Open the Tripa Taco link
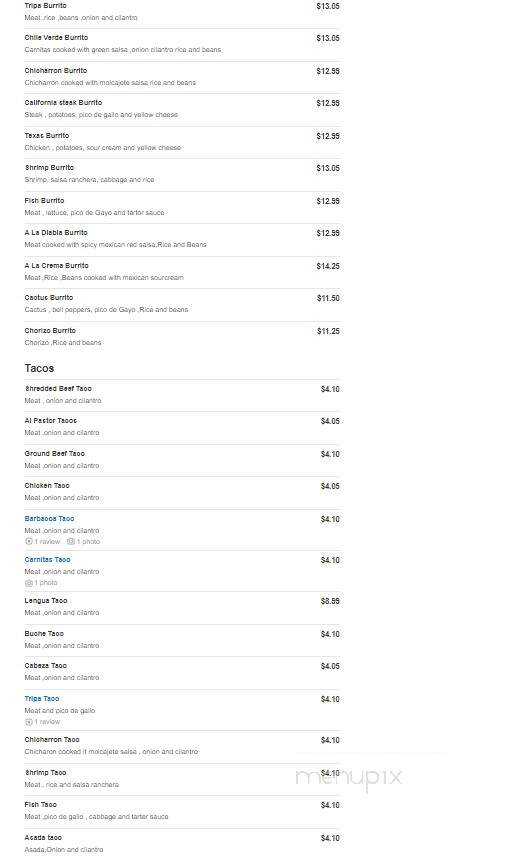The image size is (528, 860). point(42,698)
